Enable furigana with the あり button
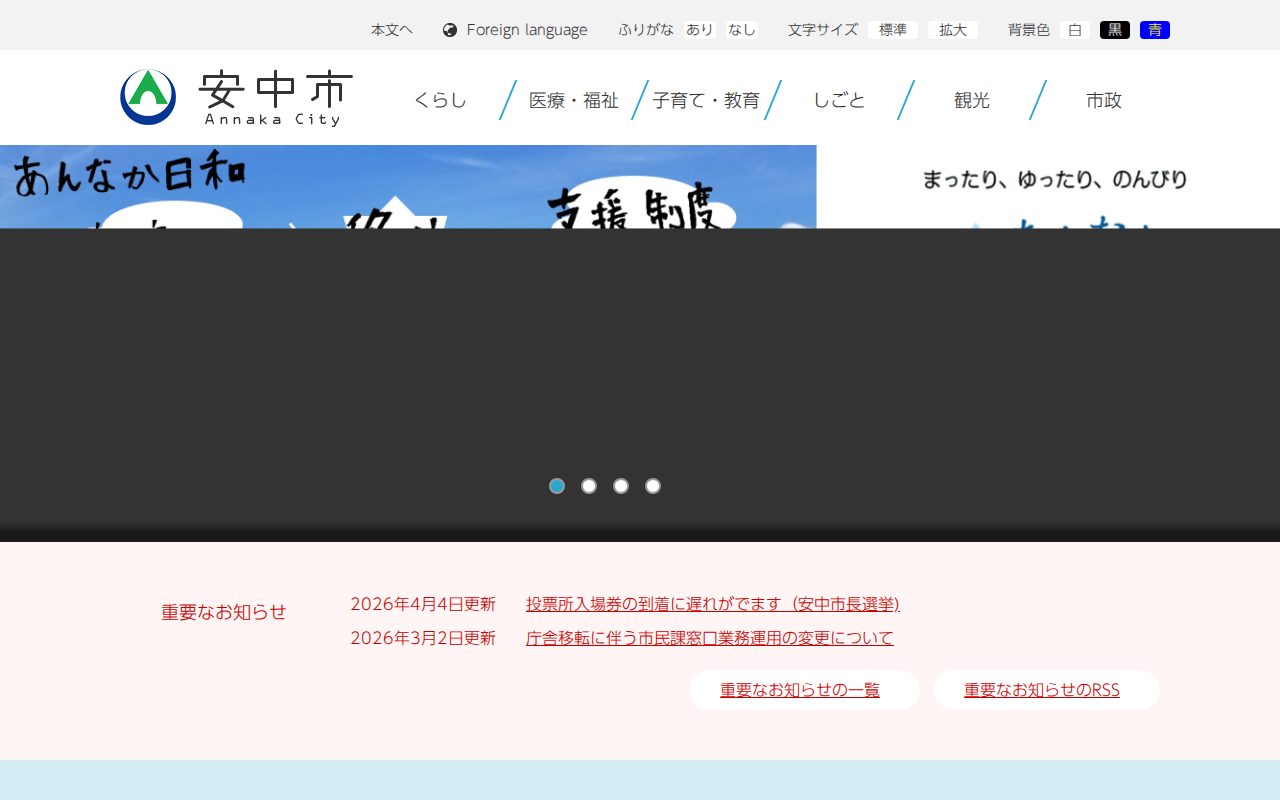Image resolution: width=1280 pixels, height=800 pixels. (x=699, y=29)
